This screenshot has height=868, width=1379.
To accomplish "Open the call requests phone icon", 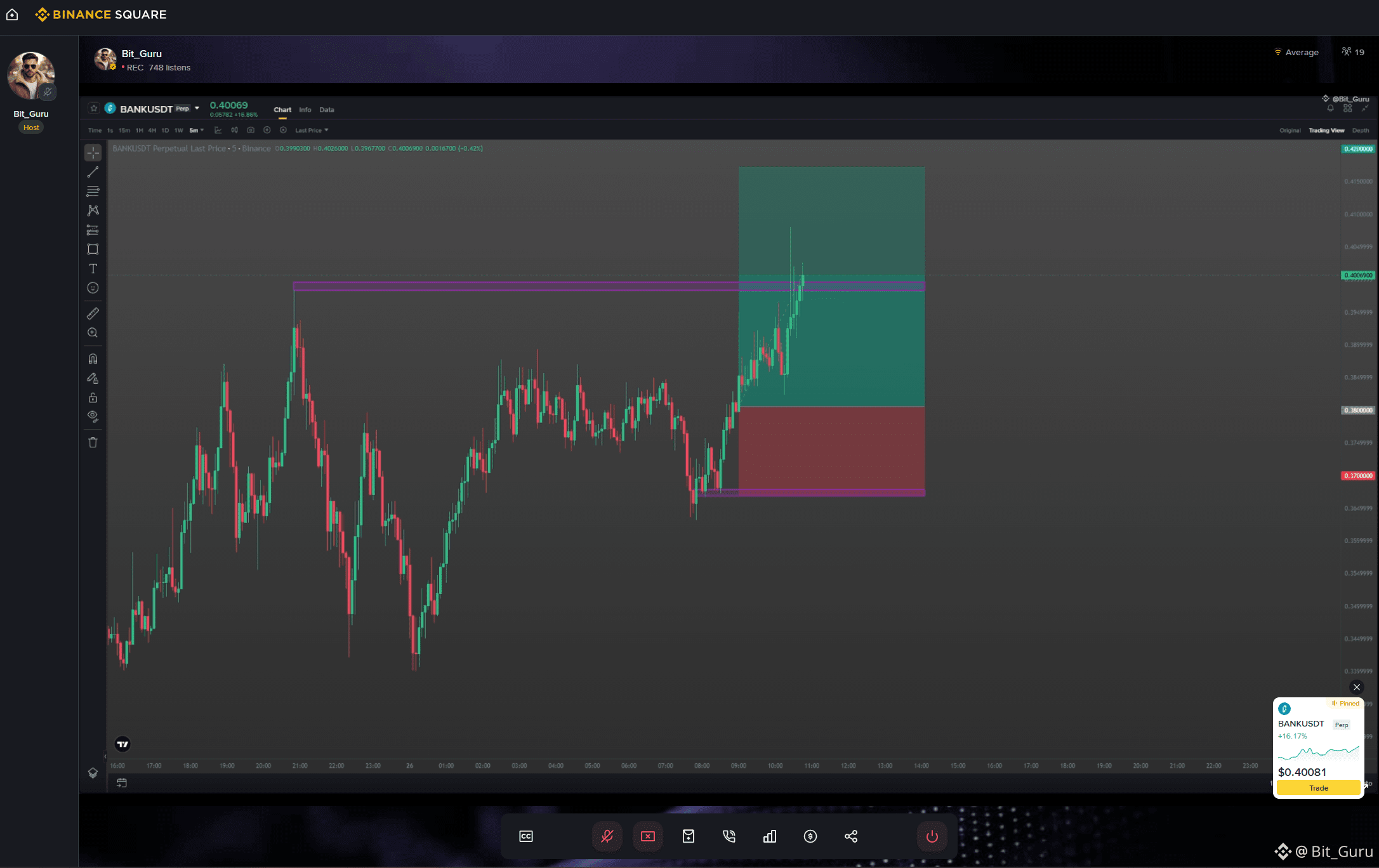I will point(729,836).
